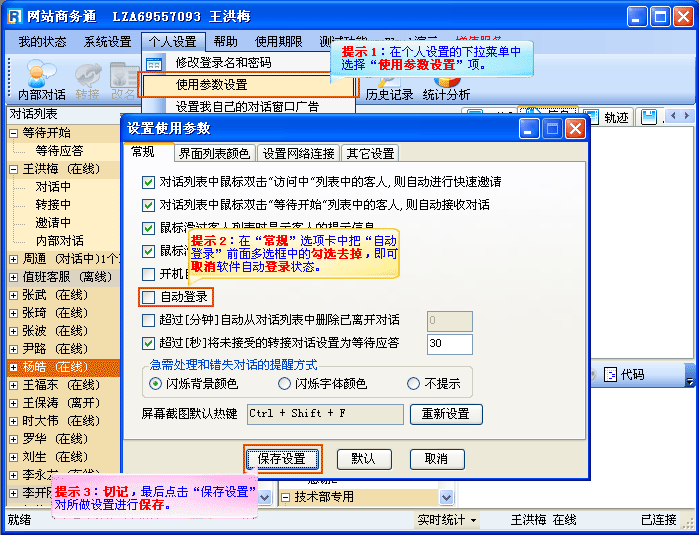Select the 闪烁字体颜色 radio option
The image size is (699, 535).
click(x=285, y=383)
